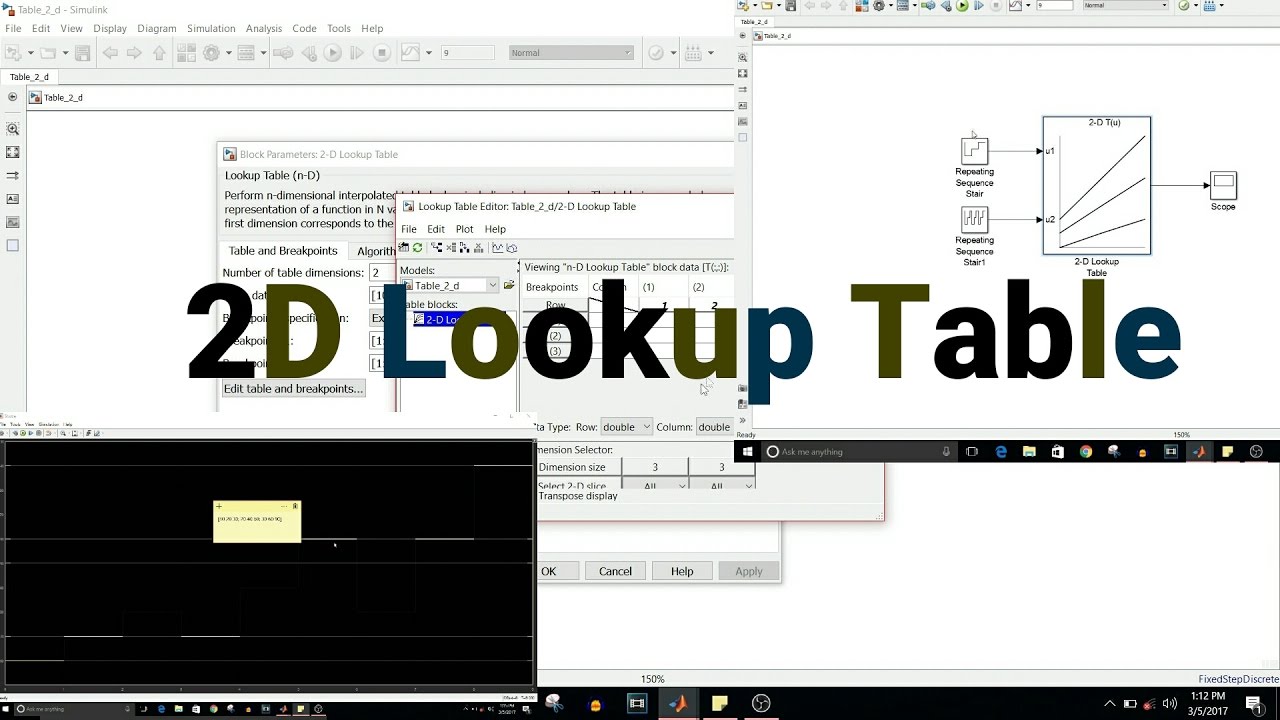
Task: Select the Table_2_d tab in left Simulink window
Action: 29,77
